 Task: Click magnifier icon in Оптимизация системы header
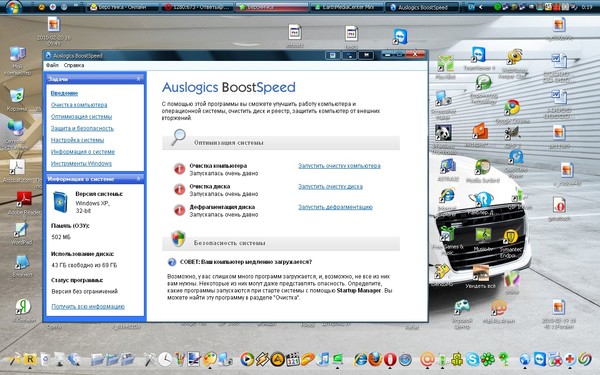click(x=178, y=137)
